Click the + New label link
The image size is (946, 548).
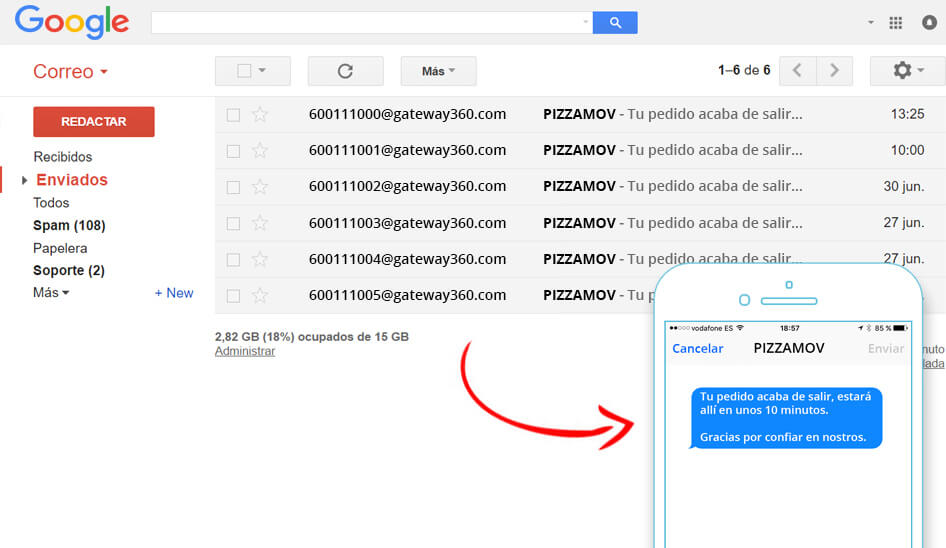click(174, 293)
